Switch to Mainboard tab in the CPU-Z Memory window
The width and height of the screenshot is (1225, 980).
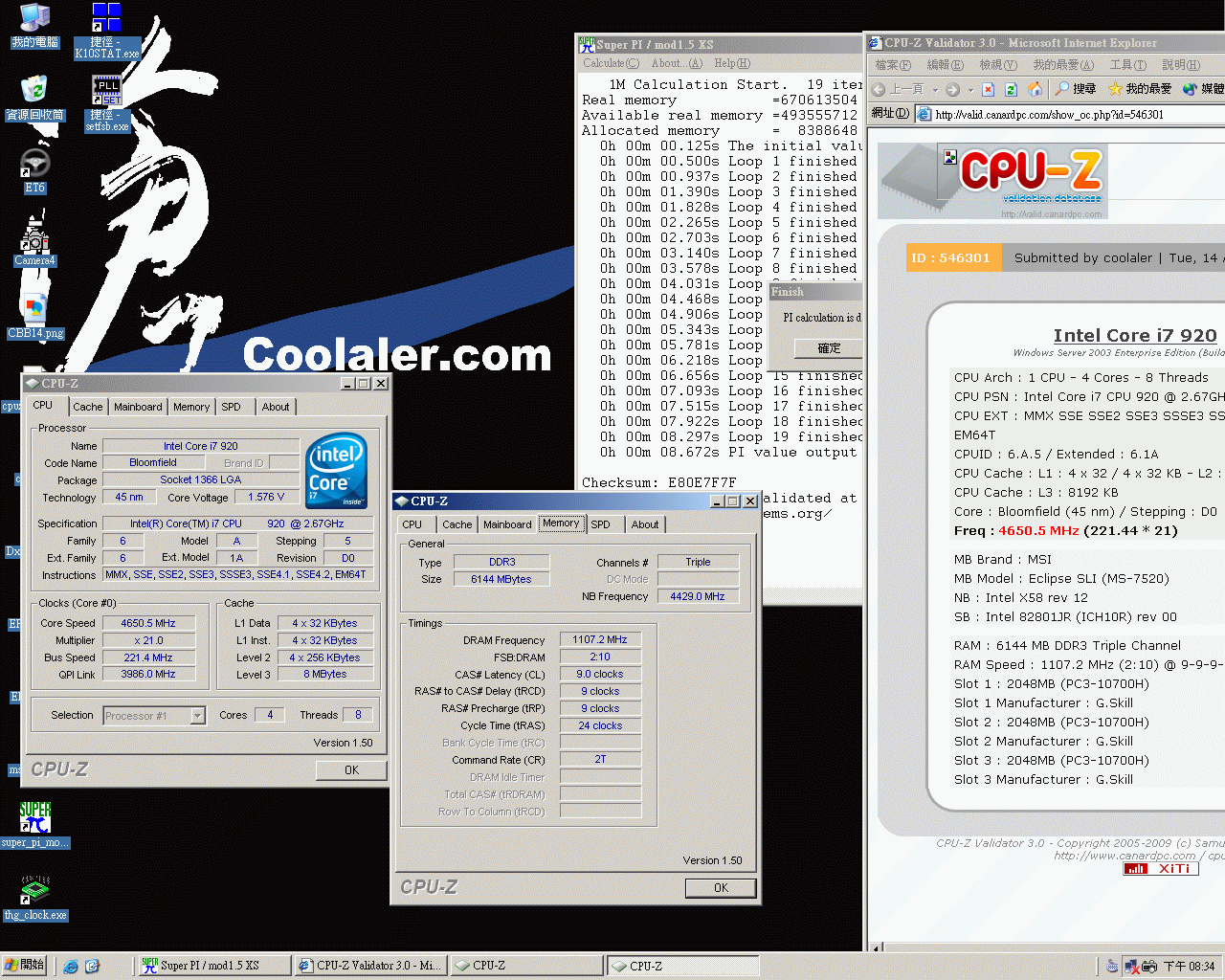pyautogui.click(x=507, y=524)
